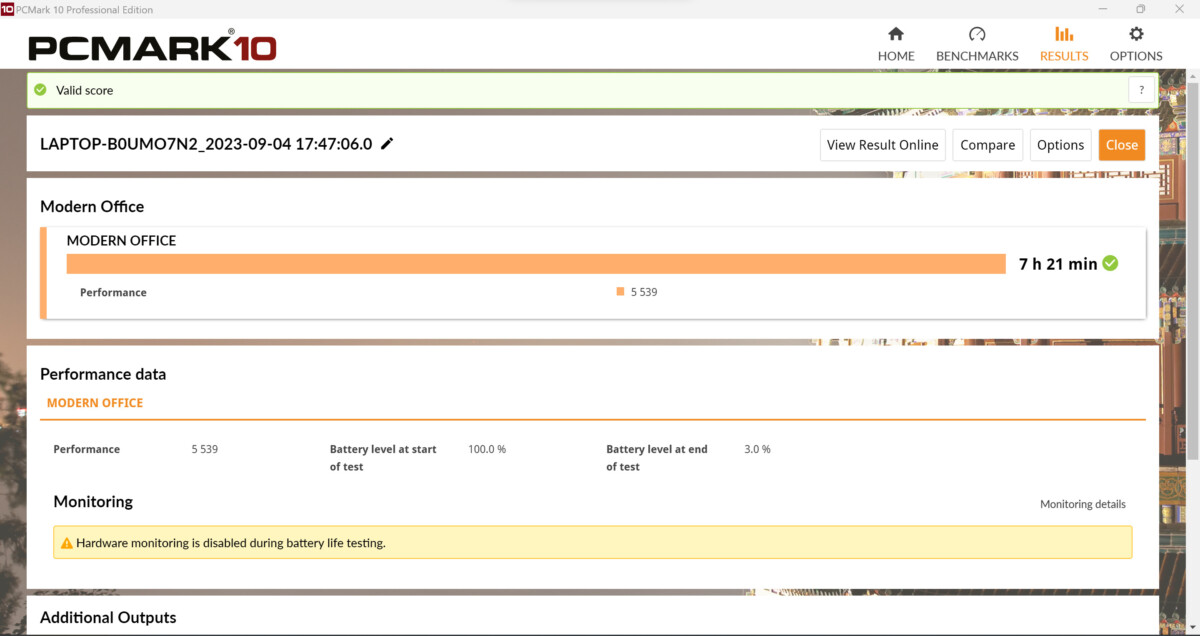1200x636 pixels.
Task: Open Benchmarks via the gauge icon
Action: coord(976,34)
